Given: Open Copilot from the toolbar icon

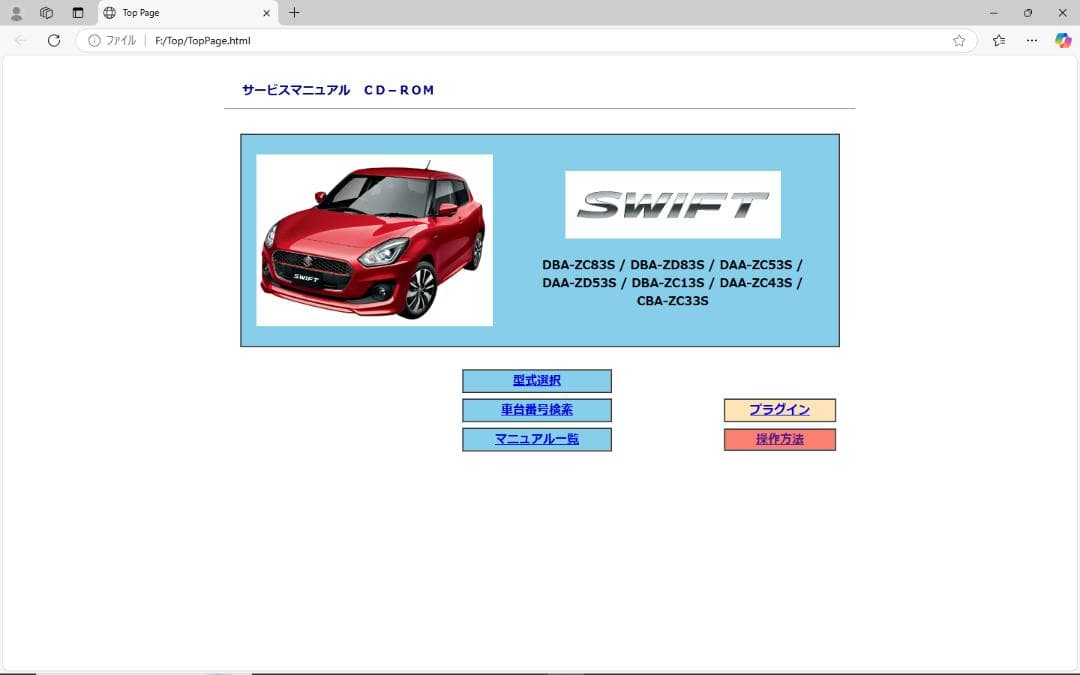Looking at the screenshot, I should point(1063,40).
